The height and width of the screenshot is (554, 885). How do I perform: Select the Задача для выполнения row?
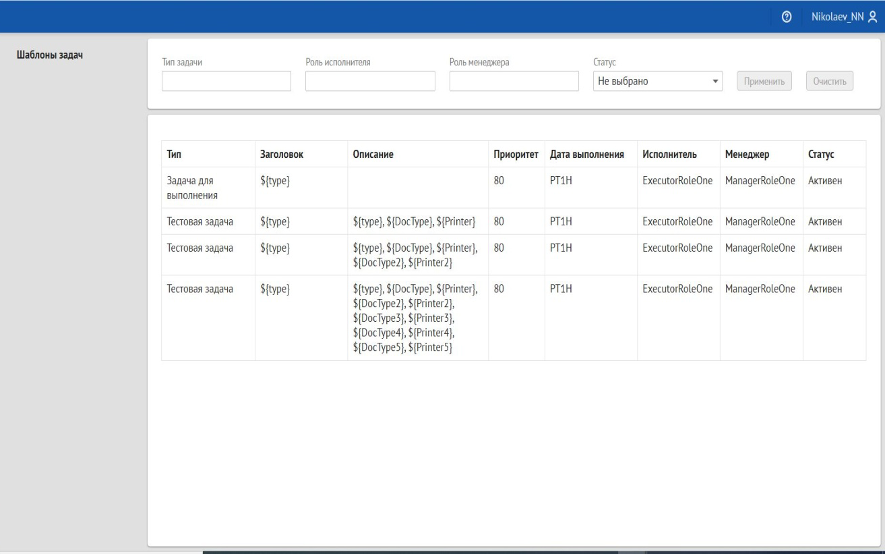[514, 188]
